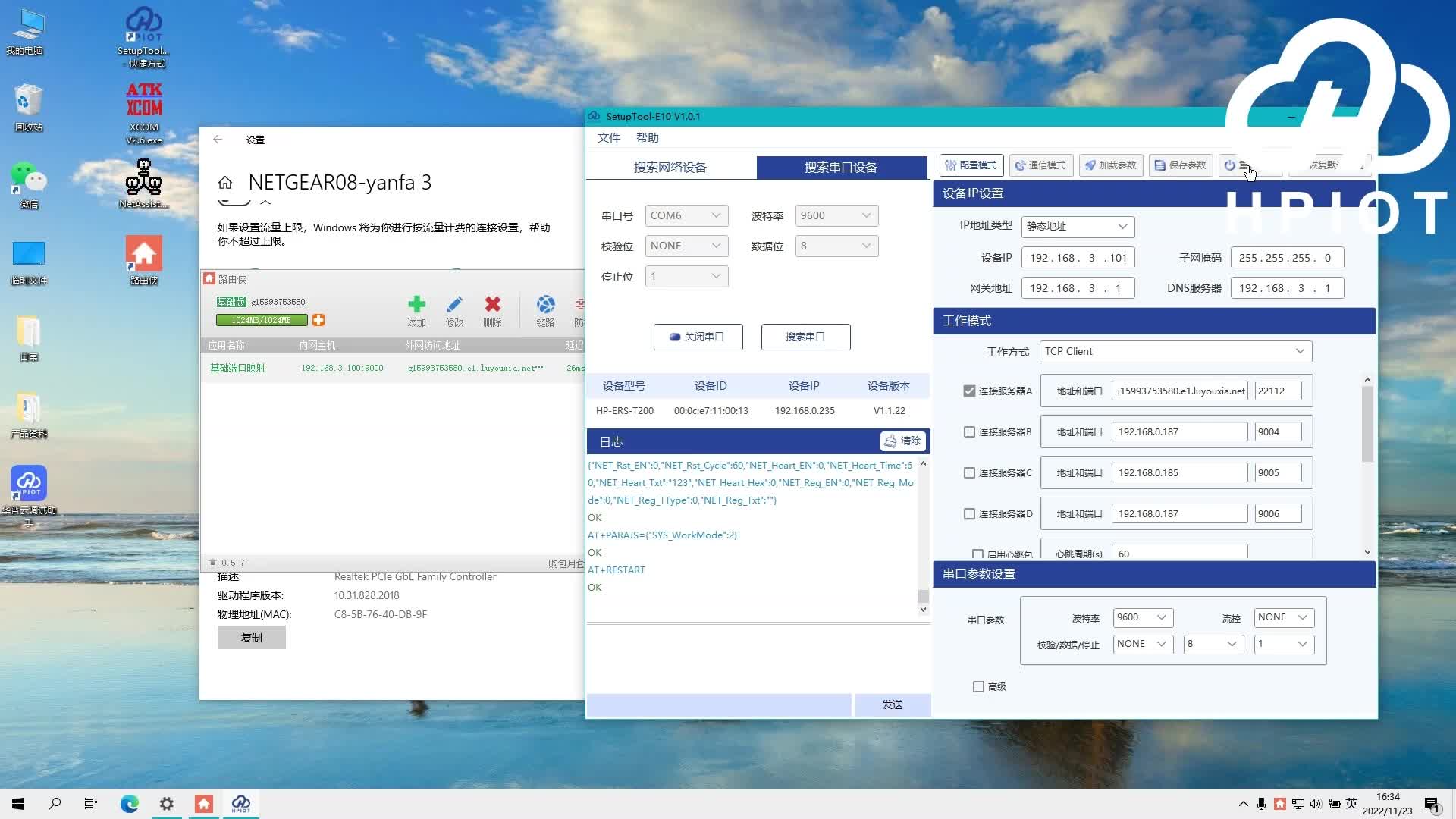Click the taskbar search icon
The width and height of the screenshot is (1456, 819).
pyautogui.click(x=55, y=804)
